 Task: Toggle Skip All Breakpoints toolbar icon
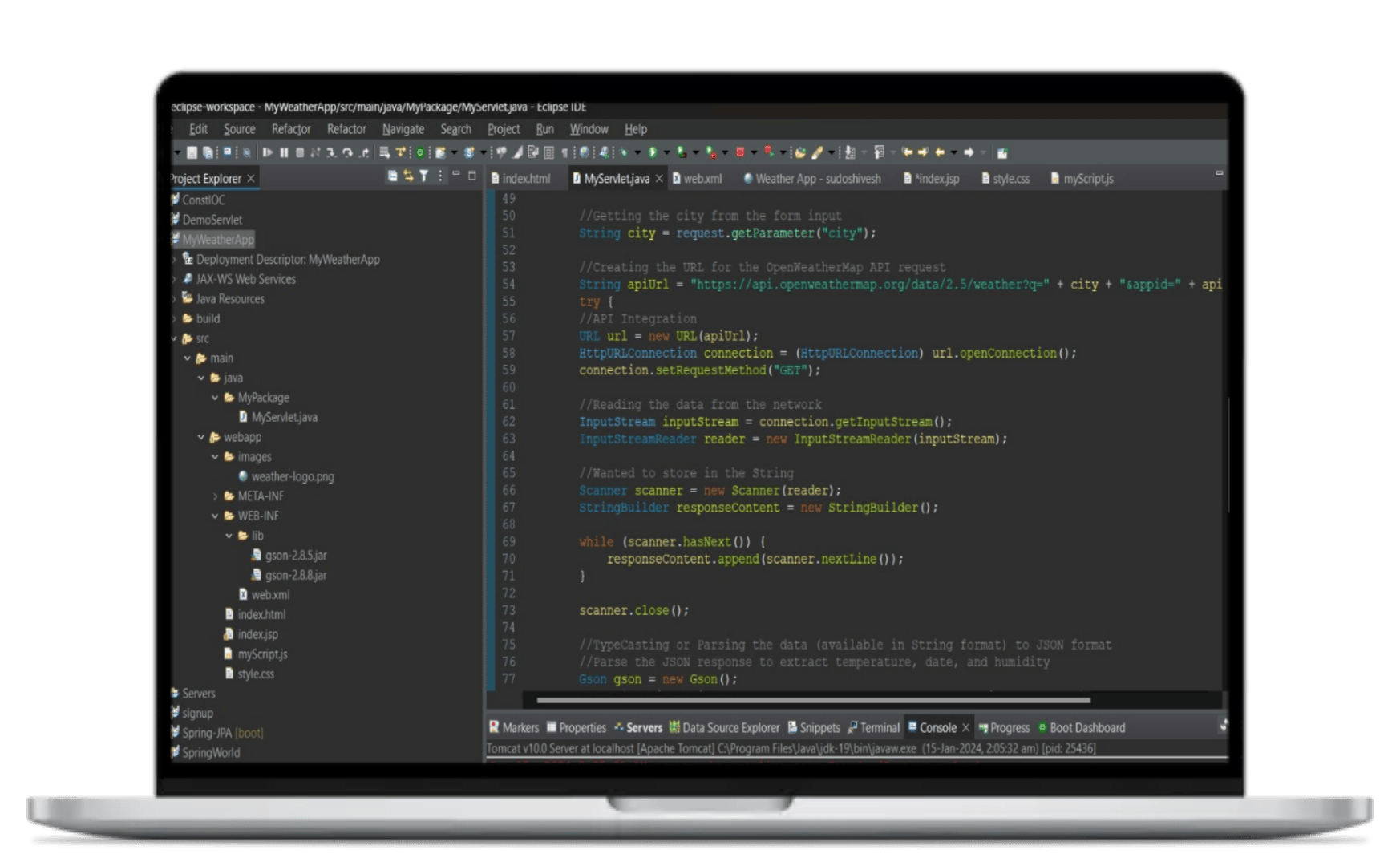[x=247, y=152]
